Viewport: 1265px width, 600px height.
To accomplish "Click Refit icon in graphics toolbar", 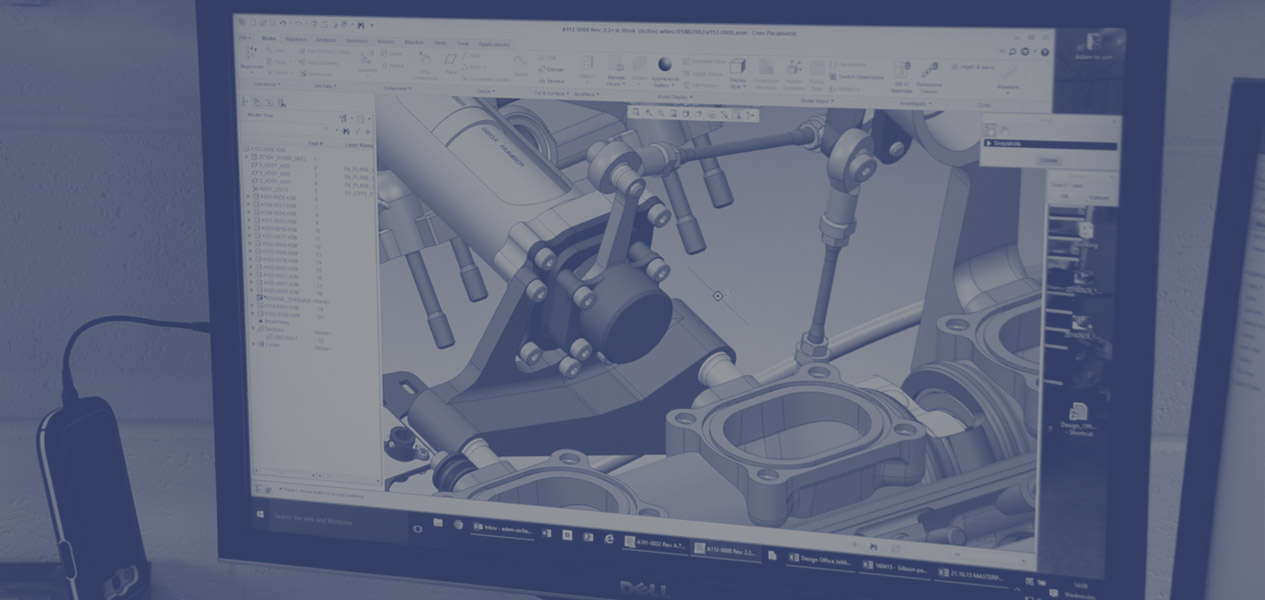I will click(x=636, y=113).
